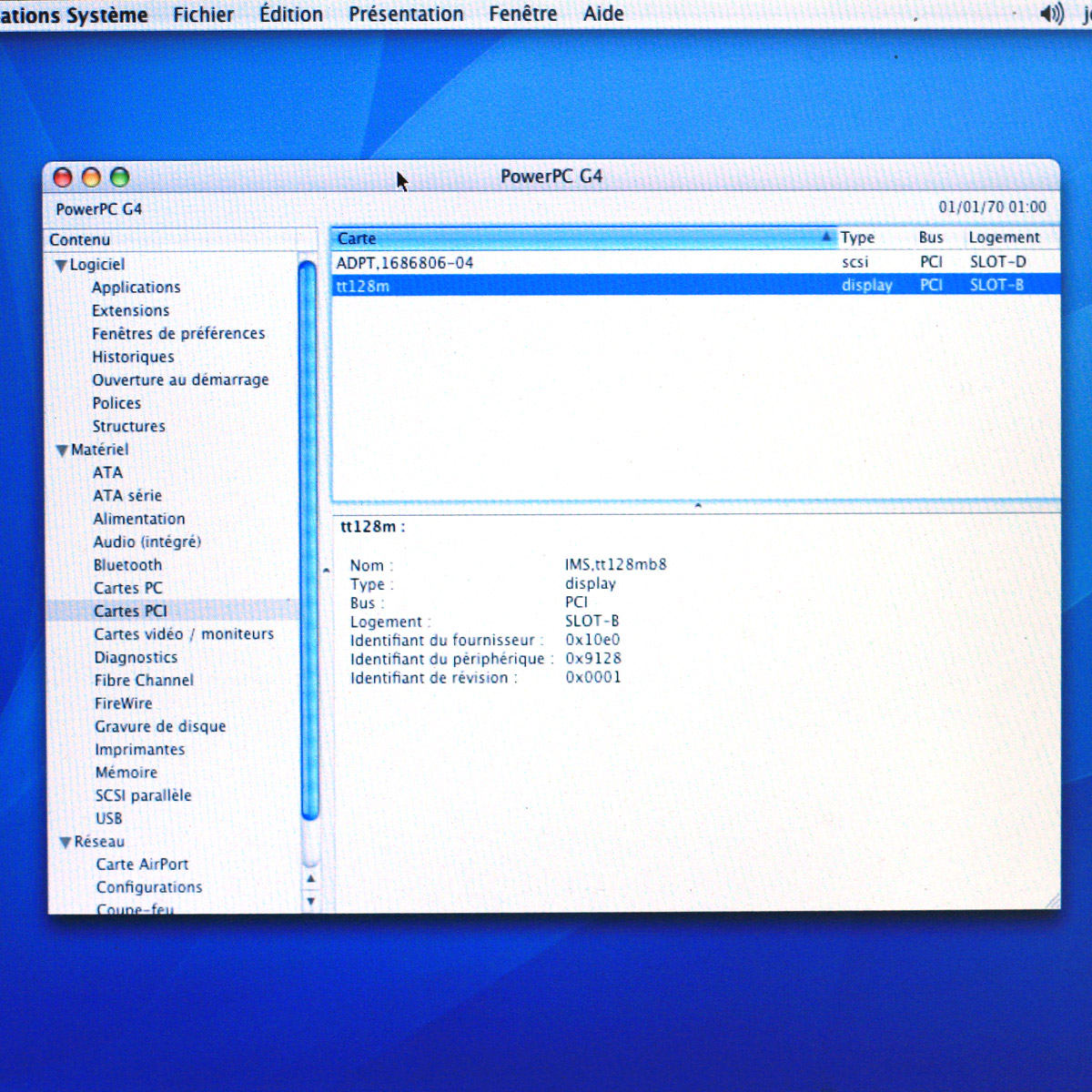1092x1092 pixels.
Task: Select Applications in the sidebar
Action: [136, 288]
